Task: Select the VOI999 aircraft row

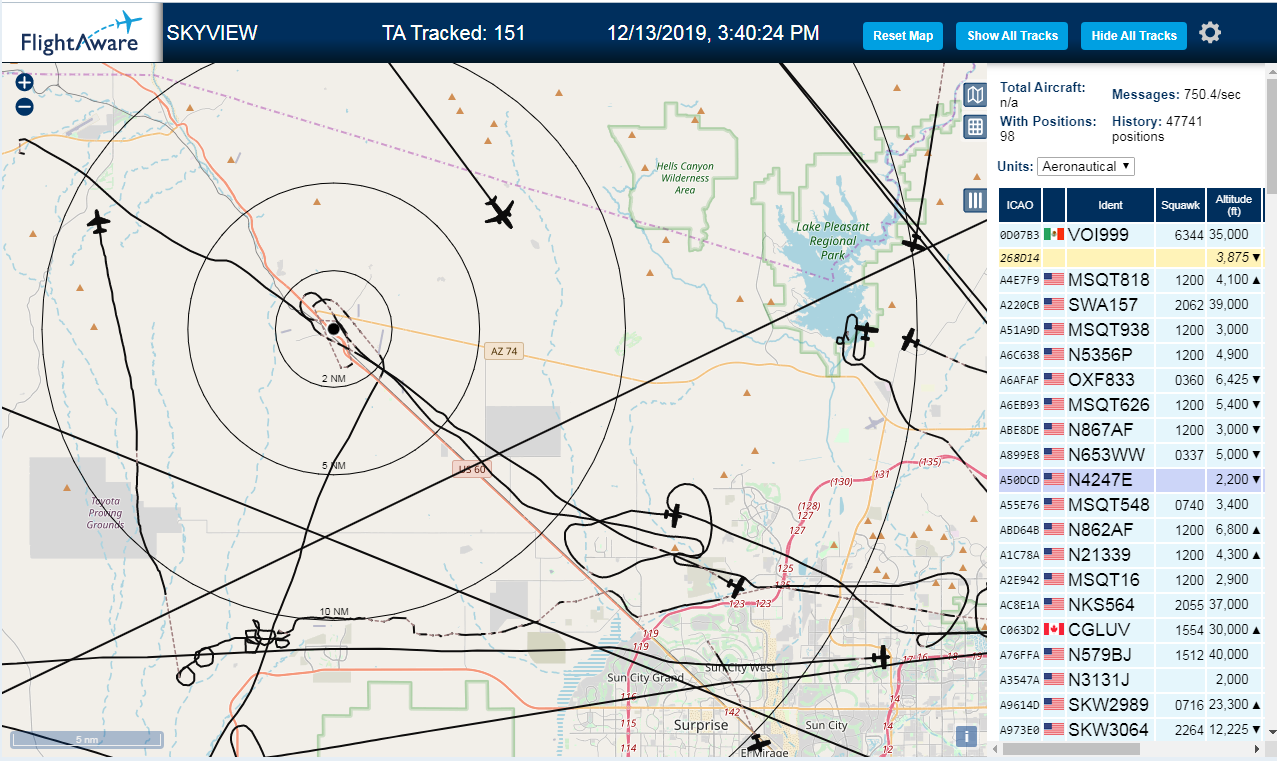Action: (x=1131, y=234)
